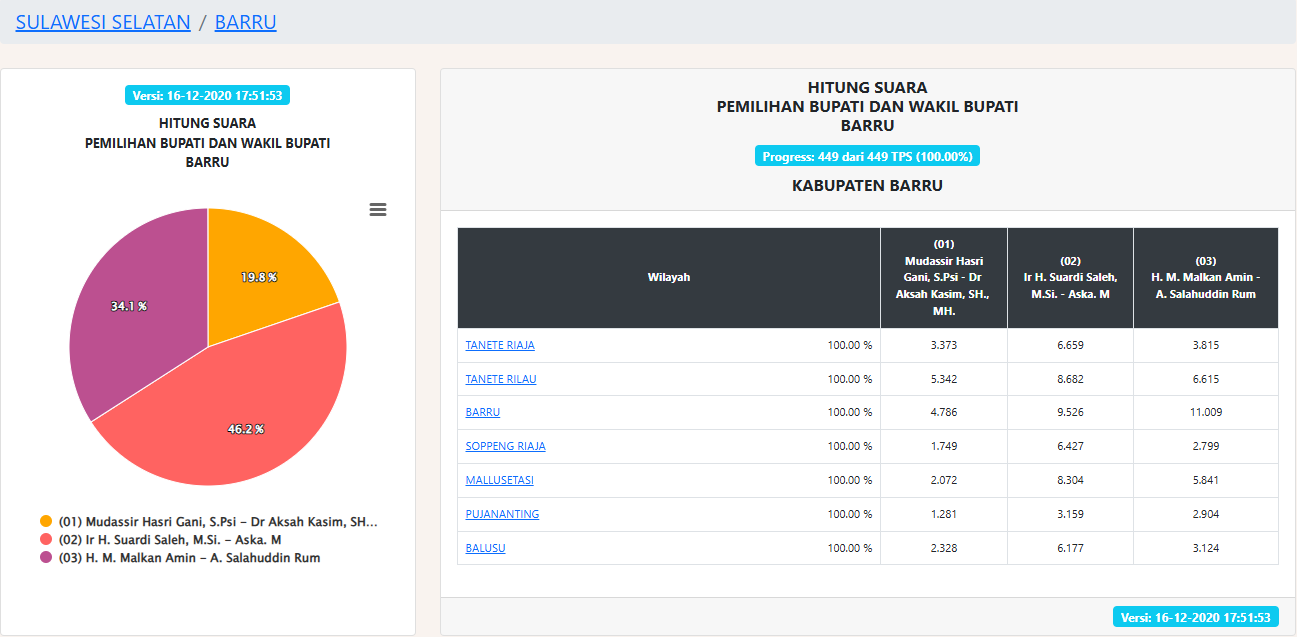Click the SULAWESI SELATAN breadcrumb link

coord(103,22)
